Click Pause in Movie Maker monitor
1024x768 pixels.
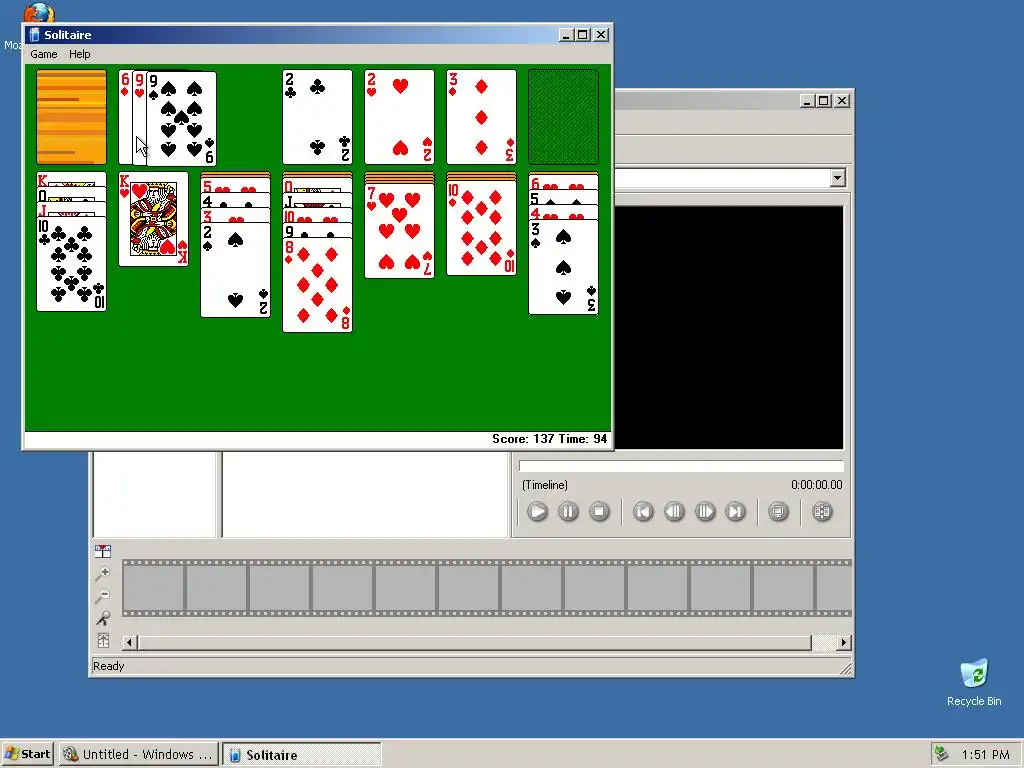tap(568, 511)
